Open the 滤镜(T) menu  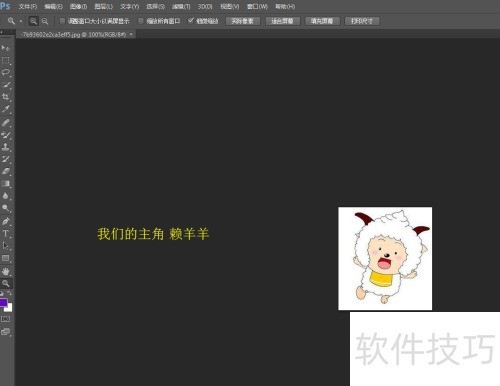(181, 7)
